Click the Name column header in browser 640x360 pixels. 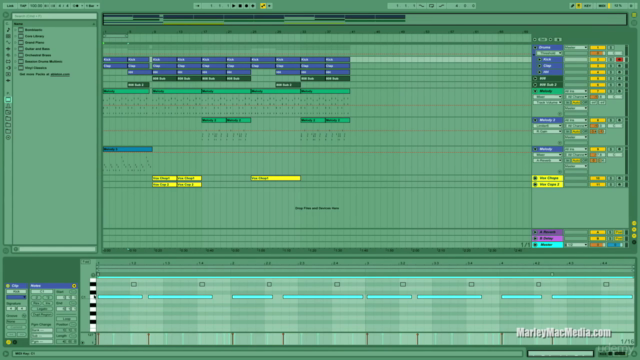click(x=54, y=24)
